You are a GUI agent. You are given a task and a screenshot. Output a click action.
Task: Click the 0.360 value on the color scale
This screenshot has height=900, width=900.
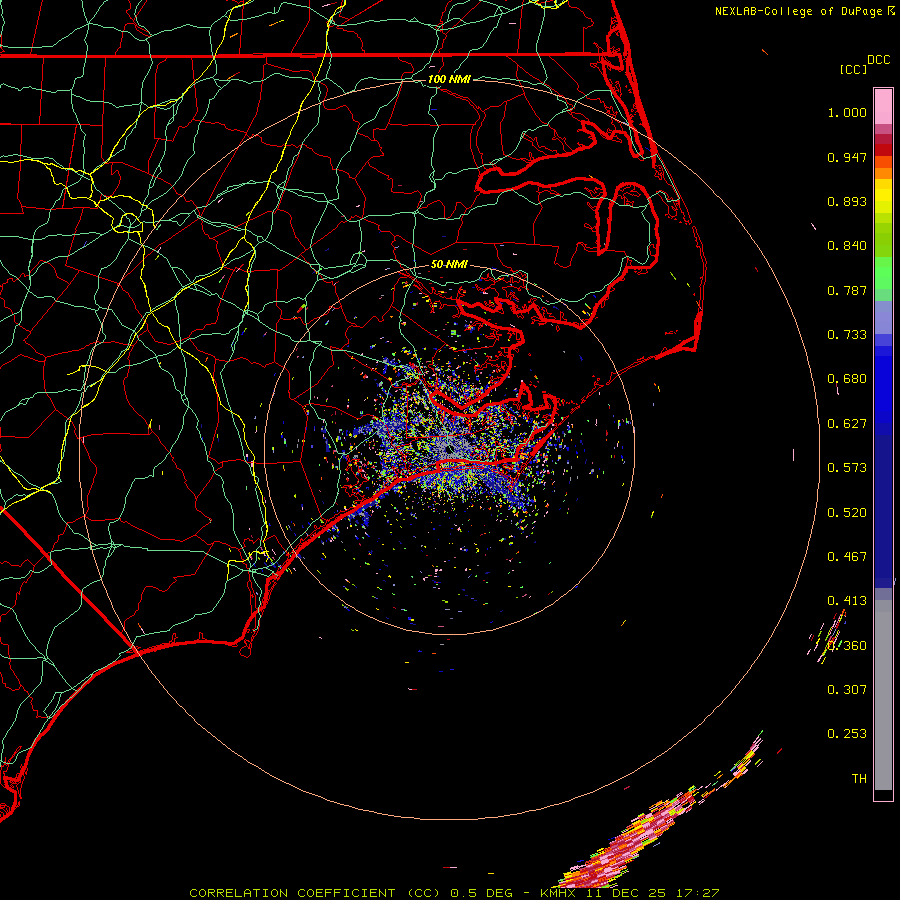(847, 646)
